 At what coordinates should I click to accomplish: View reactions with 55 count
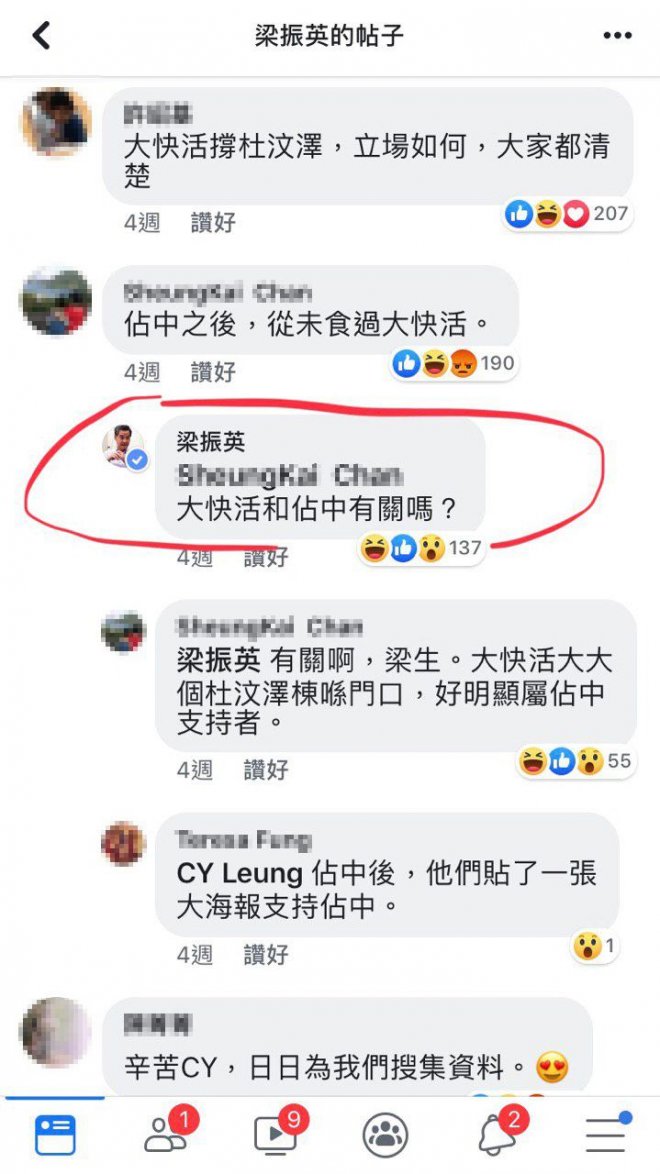(575, 761)
